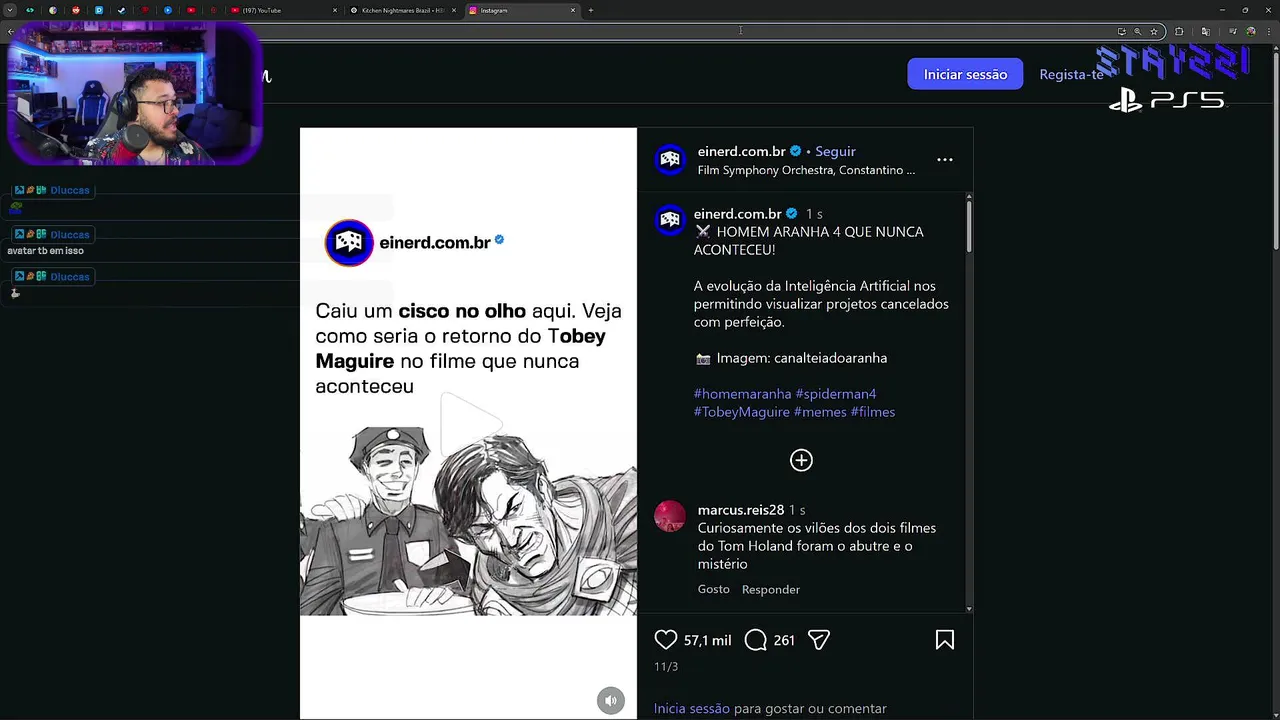Click the install app icon in address bar
Screen dimensions: 1280x720
point(1121,31)
